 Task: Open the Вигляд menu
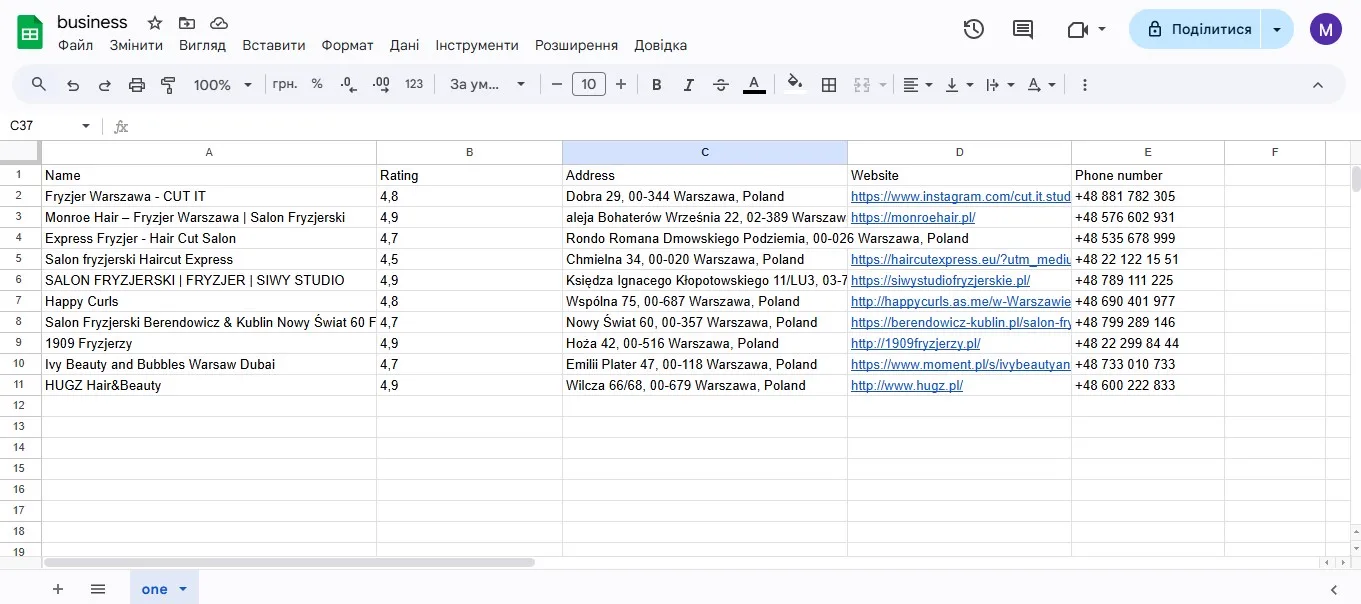point(203,45)
